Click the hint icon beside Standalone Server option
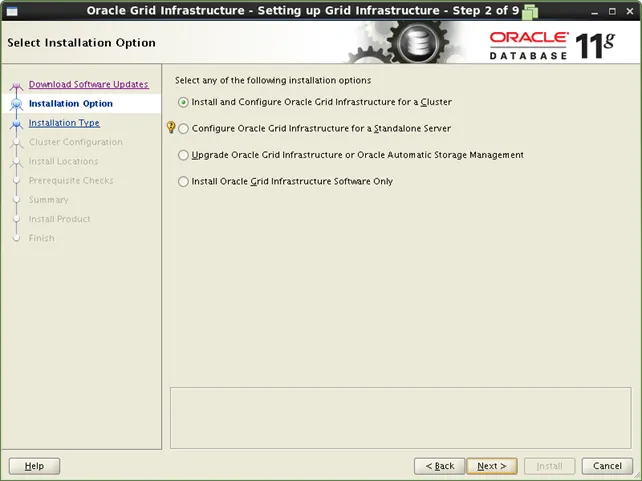Screen dimensions: 642x481 [x=170, y=128]
